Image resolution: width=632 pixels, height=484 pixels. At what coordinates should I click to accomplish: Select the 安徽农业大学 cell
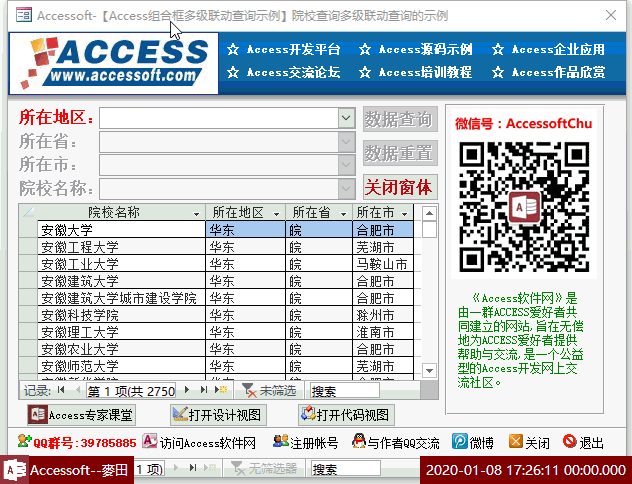click(121, 349)
